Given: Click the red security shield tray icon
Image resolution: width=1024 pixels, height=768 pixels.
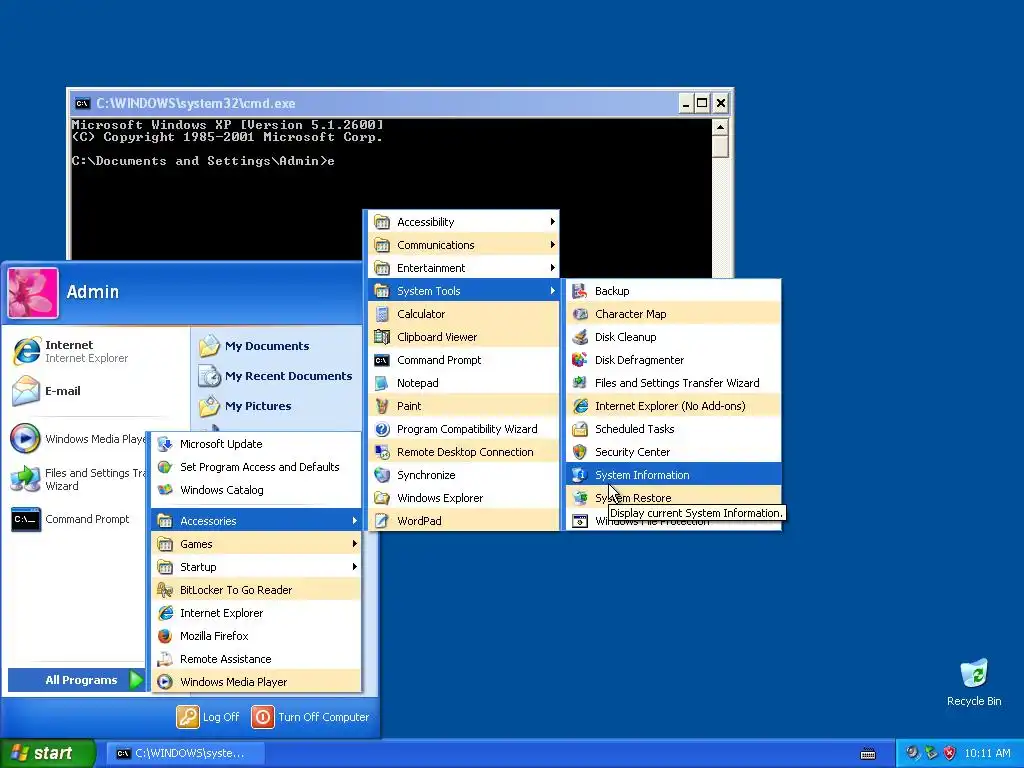Looking at the screenshot, I should point(950,753).
